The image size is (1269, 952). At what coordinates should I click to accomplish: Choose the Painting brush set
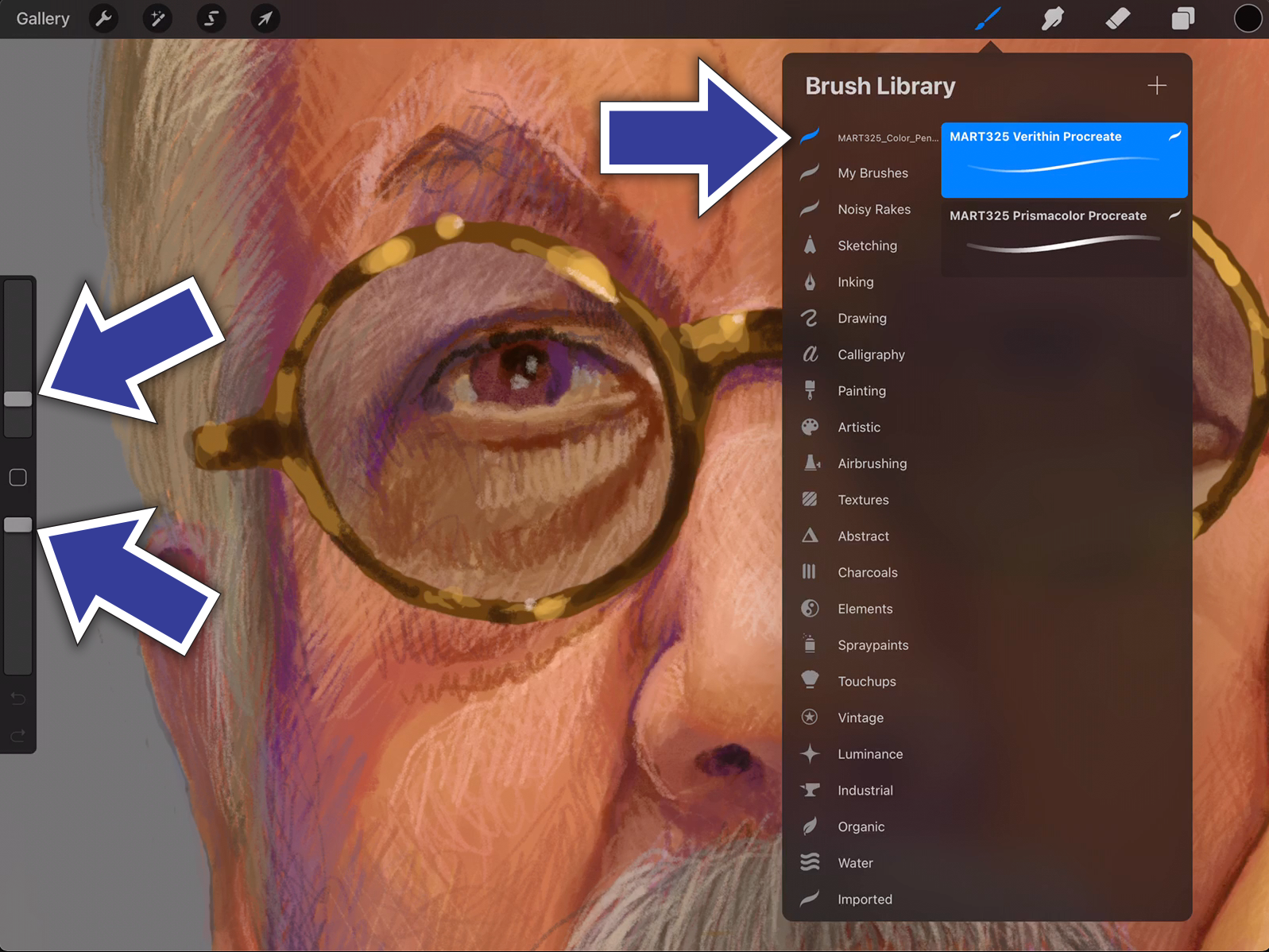click(x=869, y=391)
